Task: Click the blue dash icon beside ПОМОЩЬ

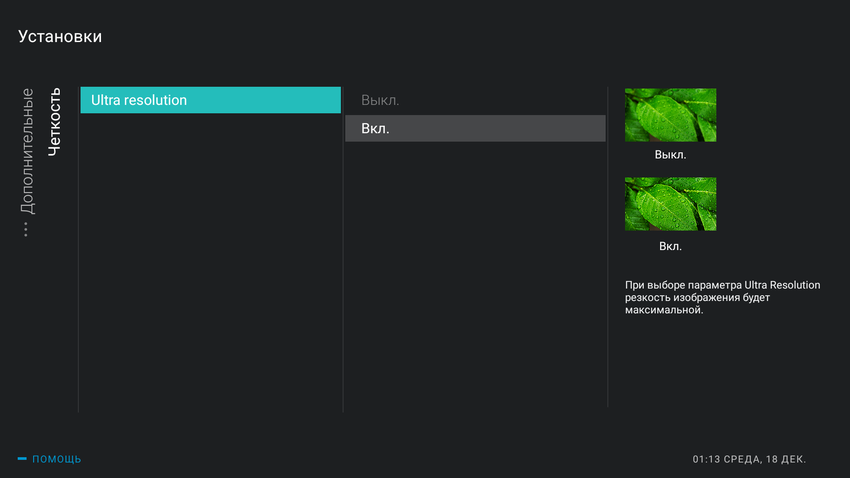Action: point(22,459)
